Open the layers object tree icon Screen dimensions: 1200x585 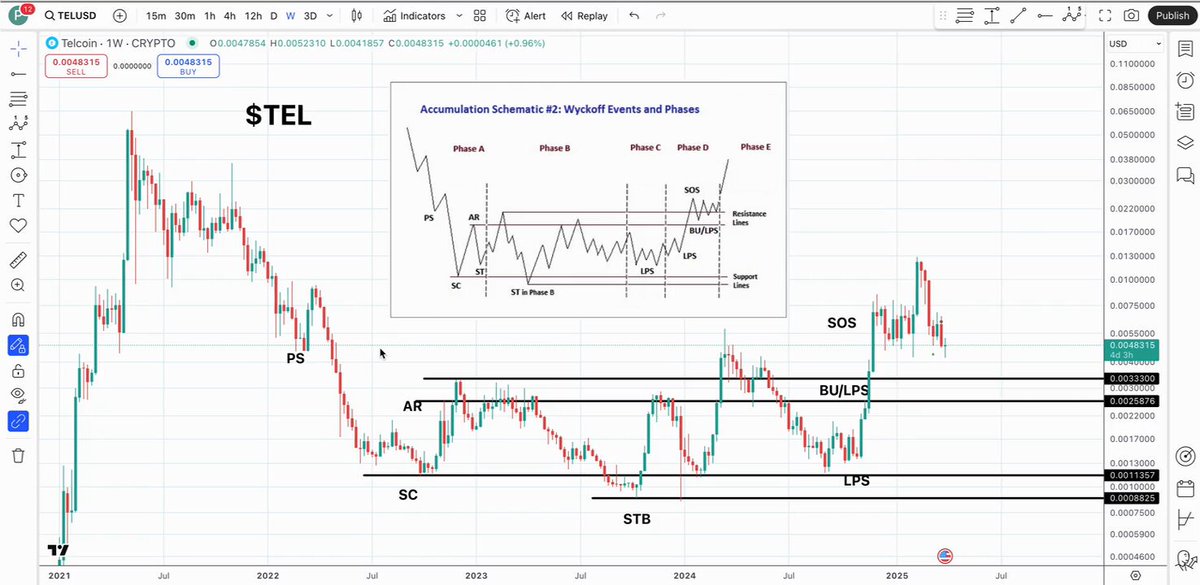coord(1185,143)
